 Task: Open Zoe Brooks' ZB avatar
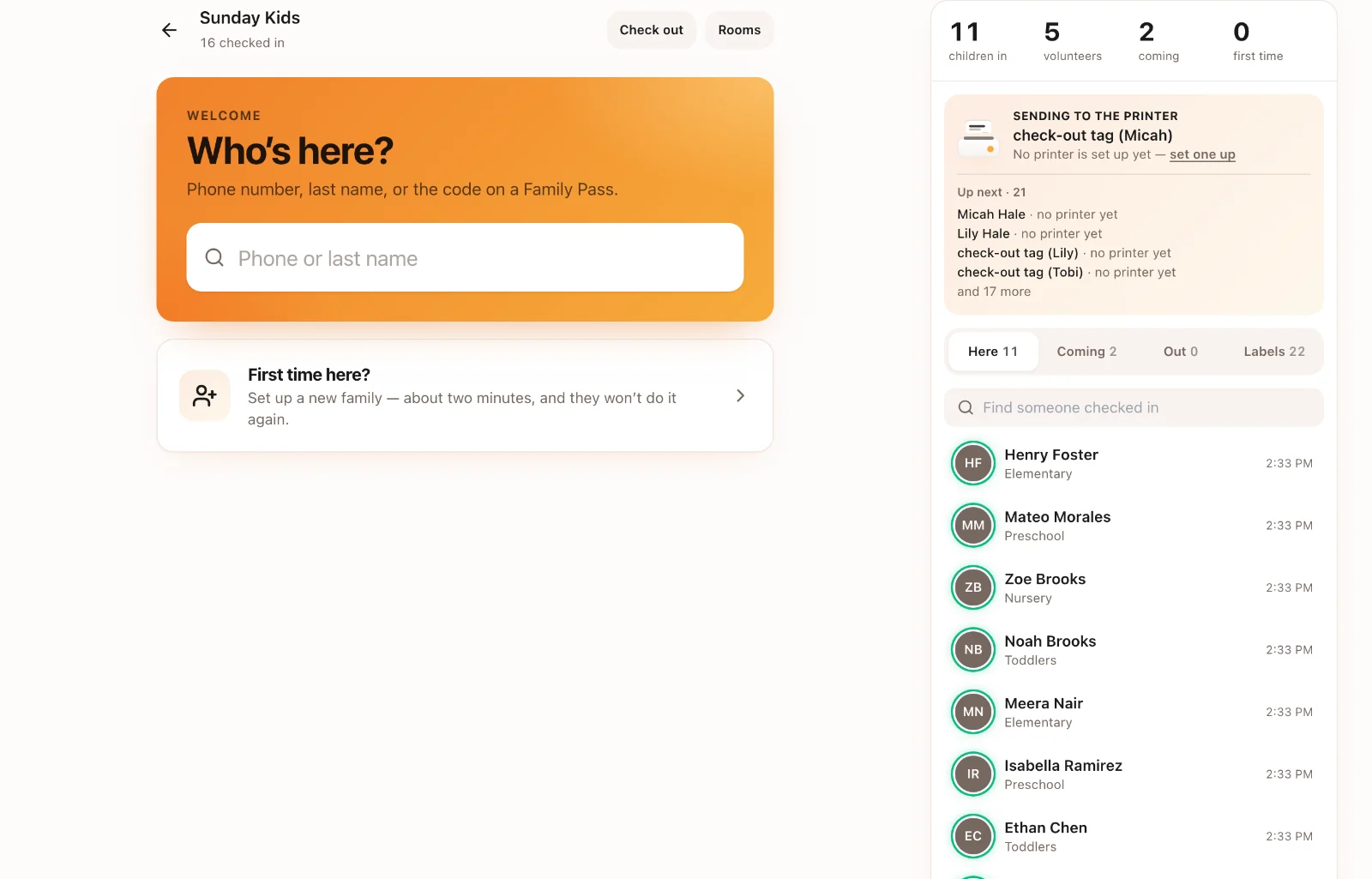(973, 587)
